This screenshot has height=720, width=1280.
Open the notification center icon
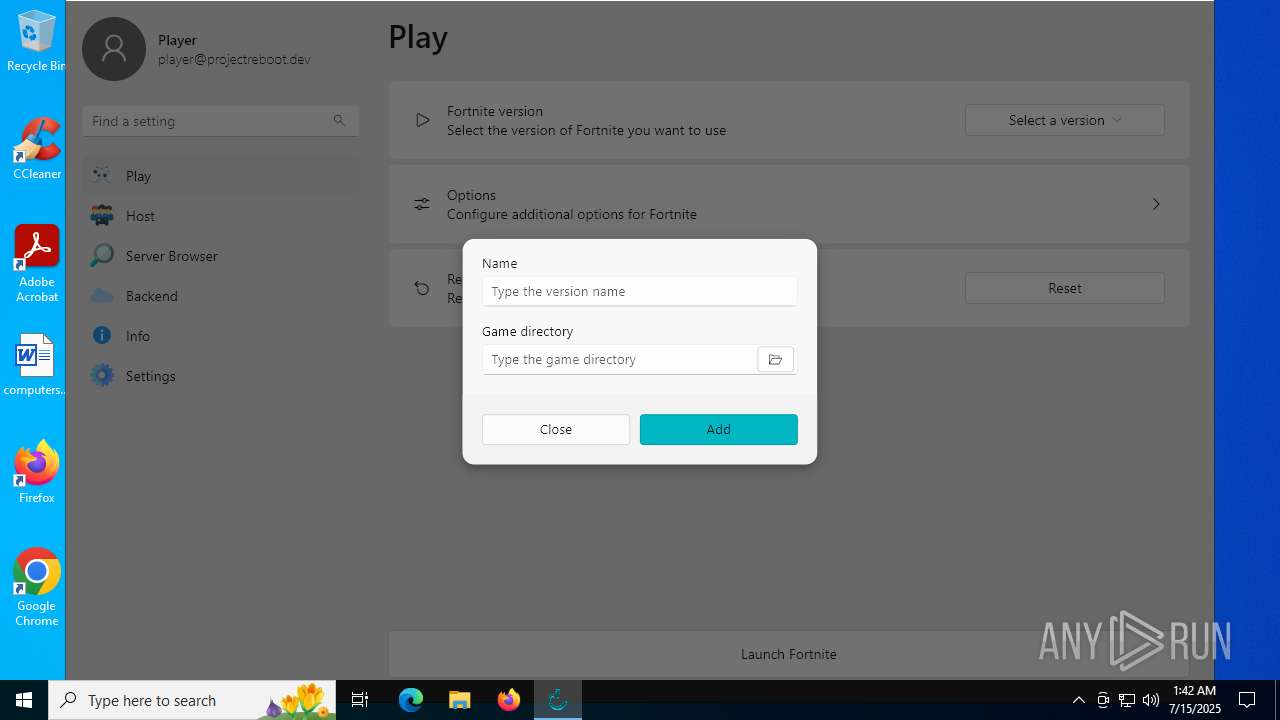pos(1247,700)
